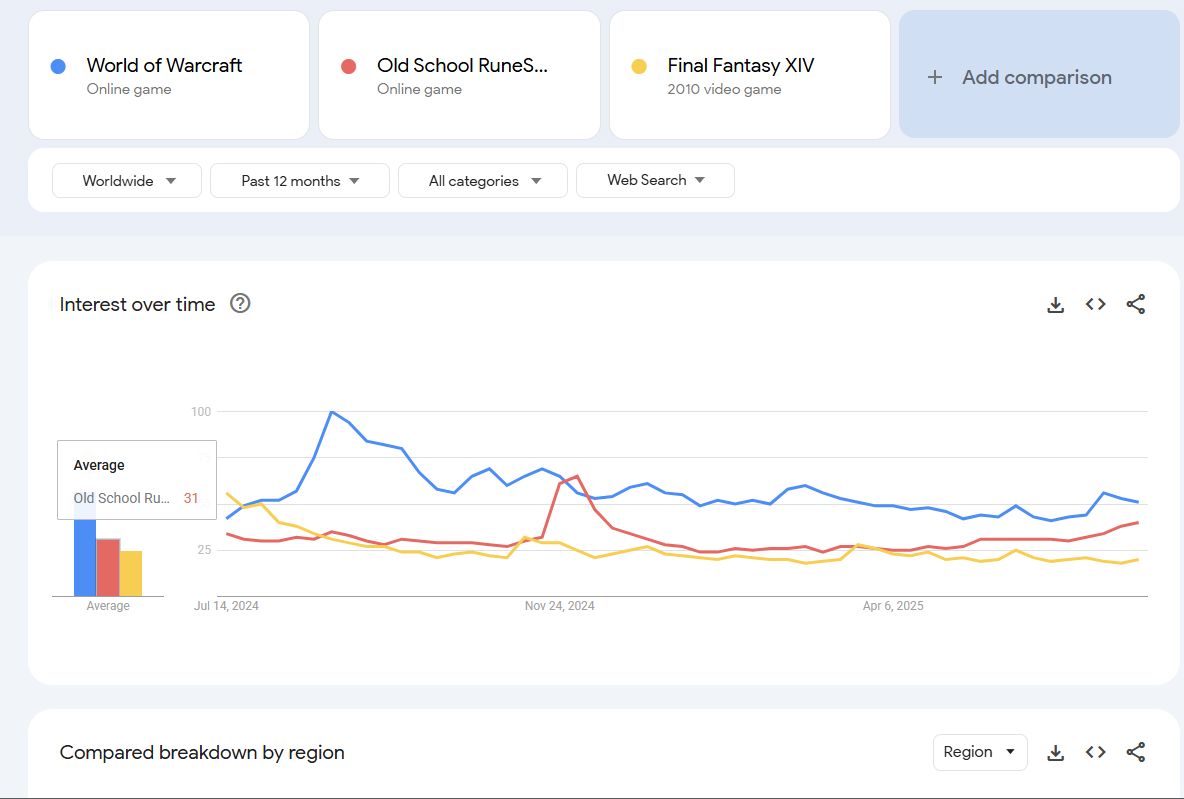Click the Interest over time heading
The height and width of the screenshot is (799, 1184).
pyautogui.click(x=137, y=304)
